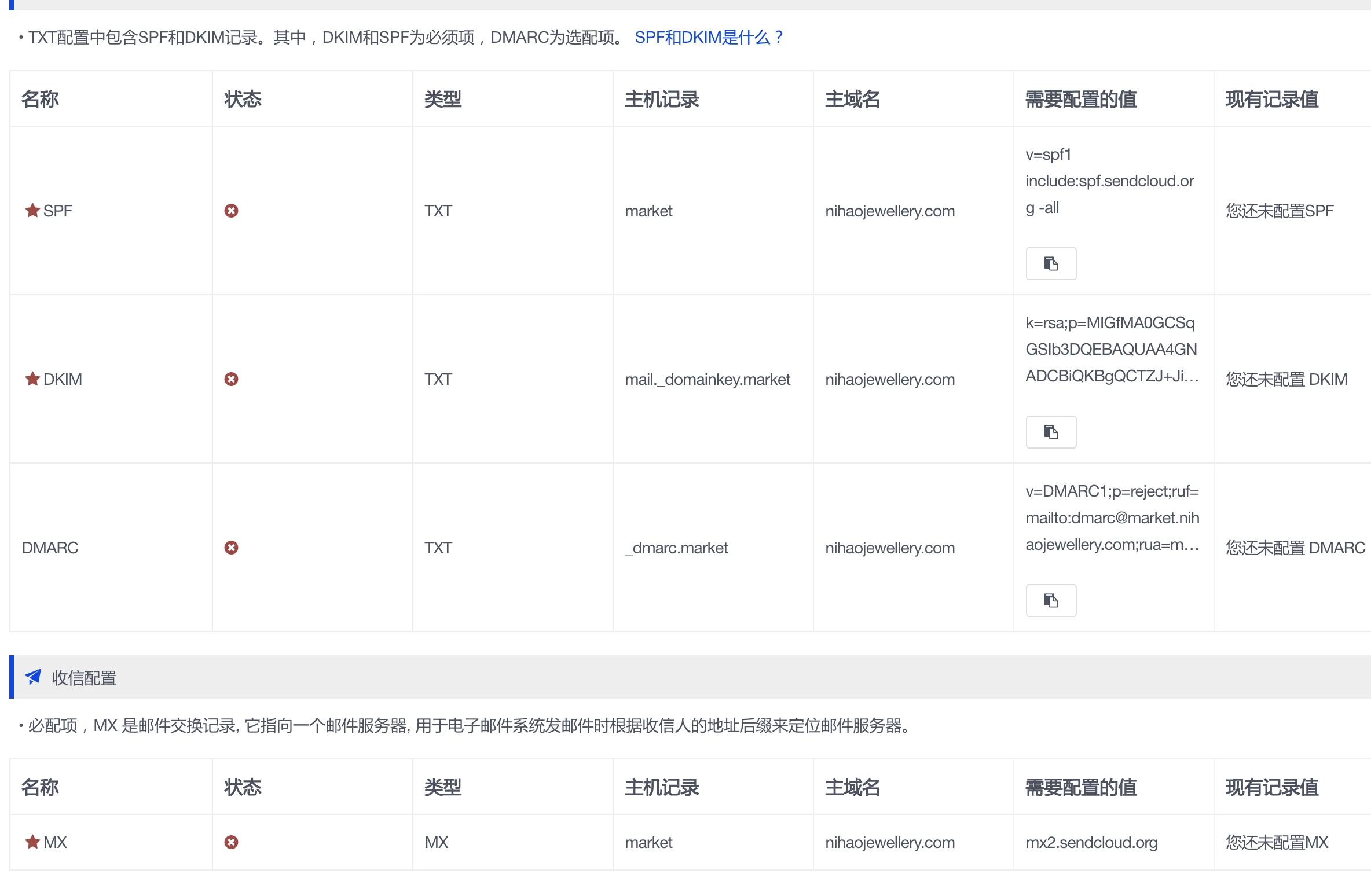The width and height of the screenshot is (1371, 896).
Task: Copy the DMARC record value
Action: click(1051, 600)
